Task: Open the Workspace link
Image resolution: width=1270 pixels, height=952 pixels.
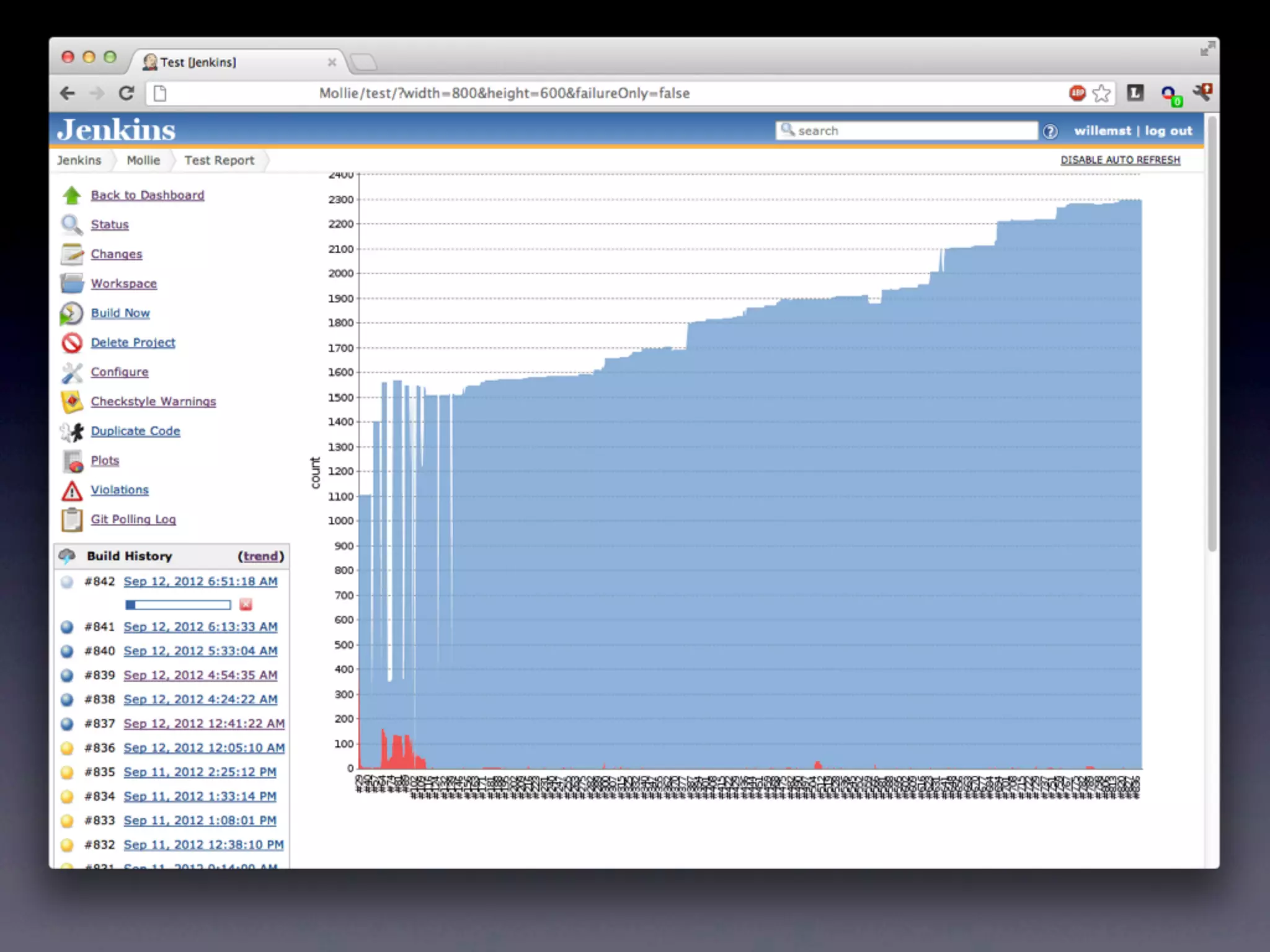Action: [x=123, y=284]
